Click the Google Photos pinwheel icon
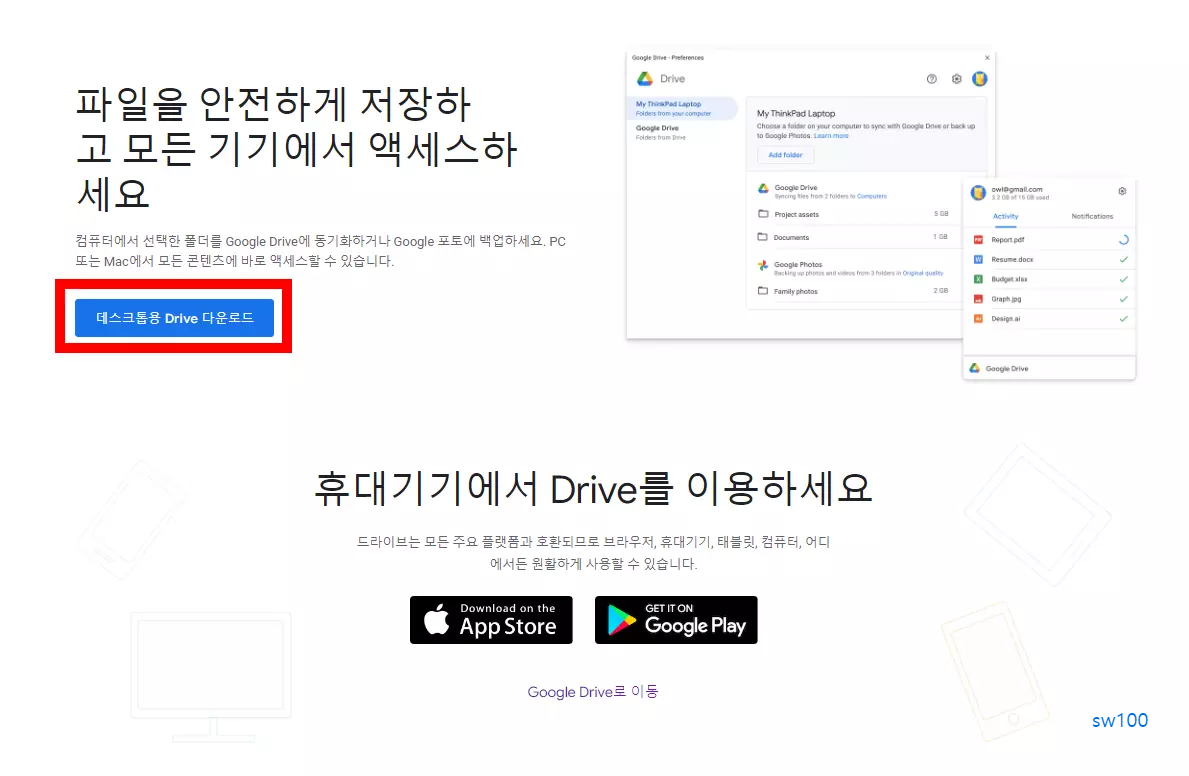 coord(762,264)
